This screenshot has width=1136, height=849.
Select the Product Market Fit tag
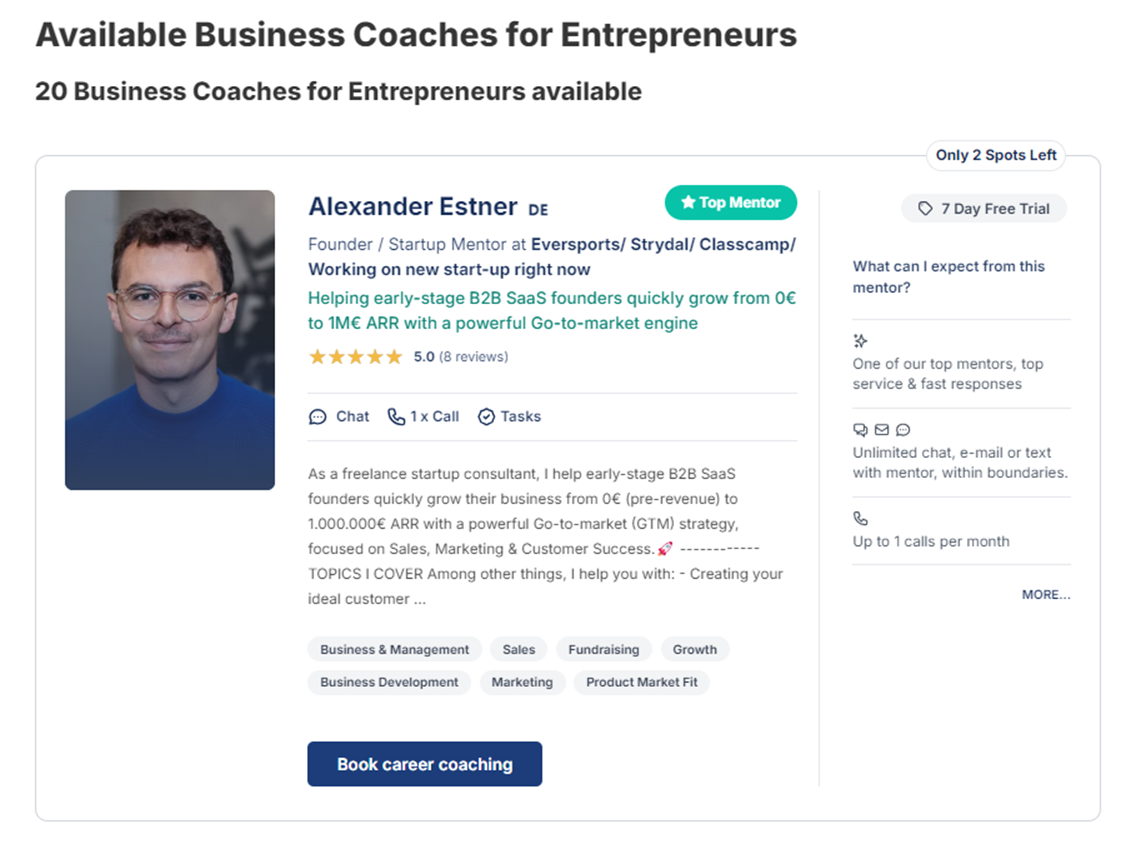pyautogui.click(x=641, y=682)
